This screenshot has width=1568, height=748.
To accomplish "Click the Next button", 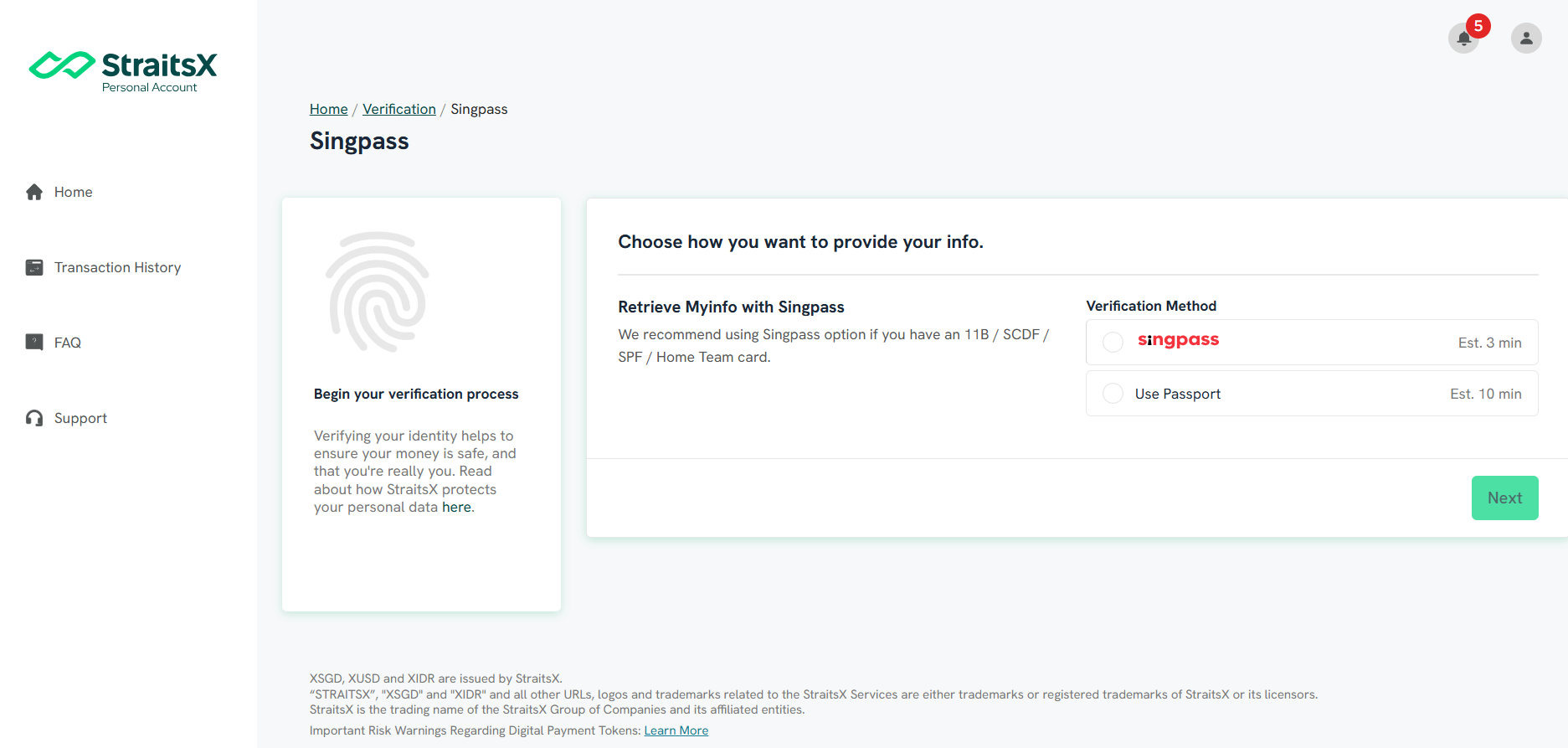I will pyautogui.click(x=1504, y=498).
